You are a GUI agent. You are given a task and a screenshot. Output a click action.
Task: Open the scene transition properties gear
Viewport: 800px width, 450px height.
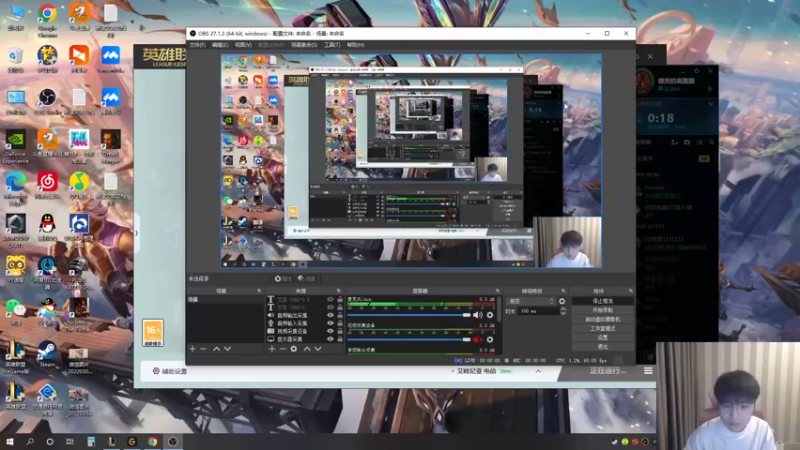click(x=562, y=302)
